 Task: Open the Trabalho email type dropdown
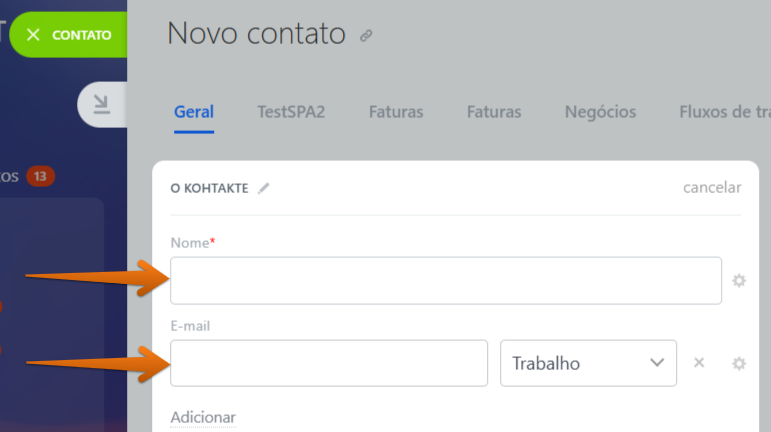(588, 363)
